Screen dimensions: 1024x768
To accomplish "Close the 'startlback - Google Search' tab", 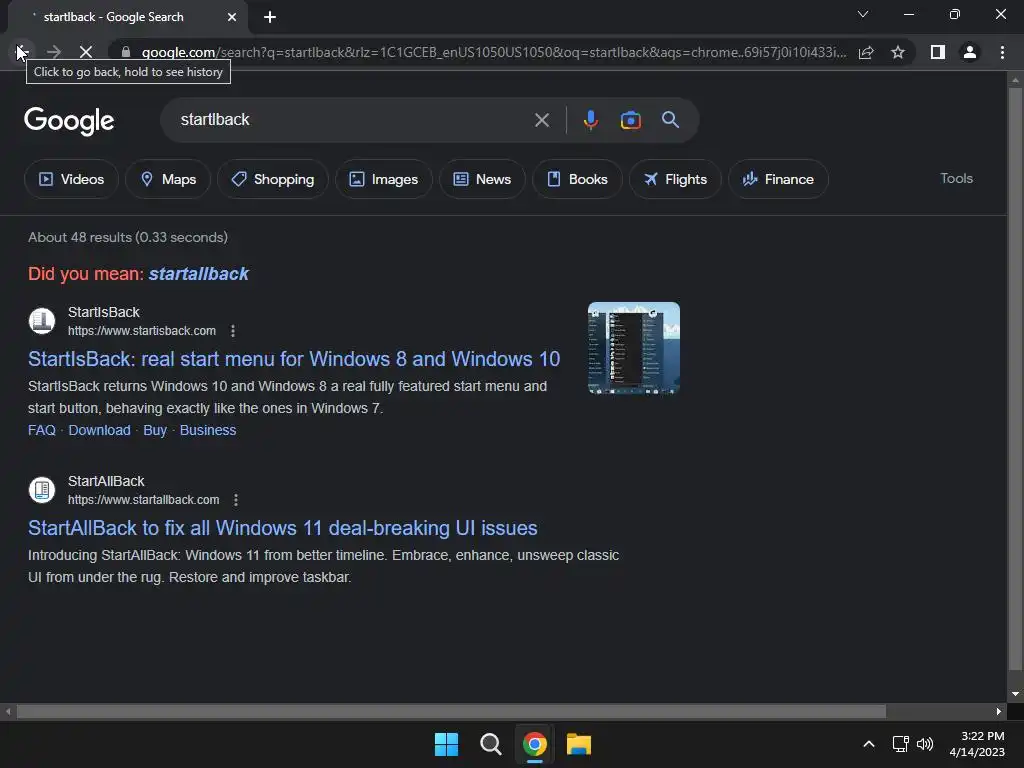I will (232, 17).
